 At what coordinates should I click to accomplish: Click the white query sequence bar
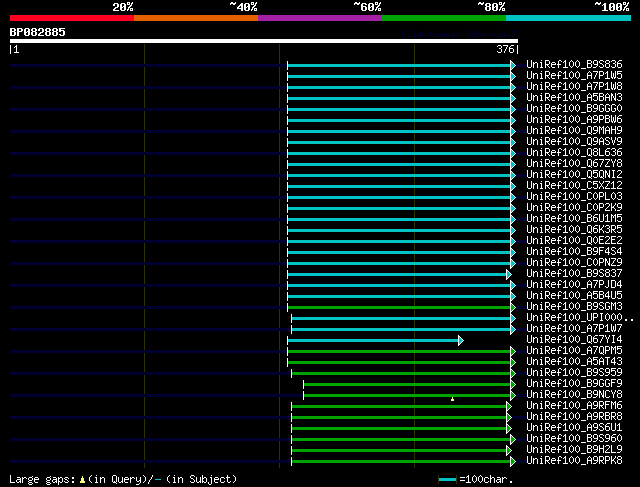(264, 41)
